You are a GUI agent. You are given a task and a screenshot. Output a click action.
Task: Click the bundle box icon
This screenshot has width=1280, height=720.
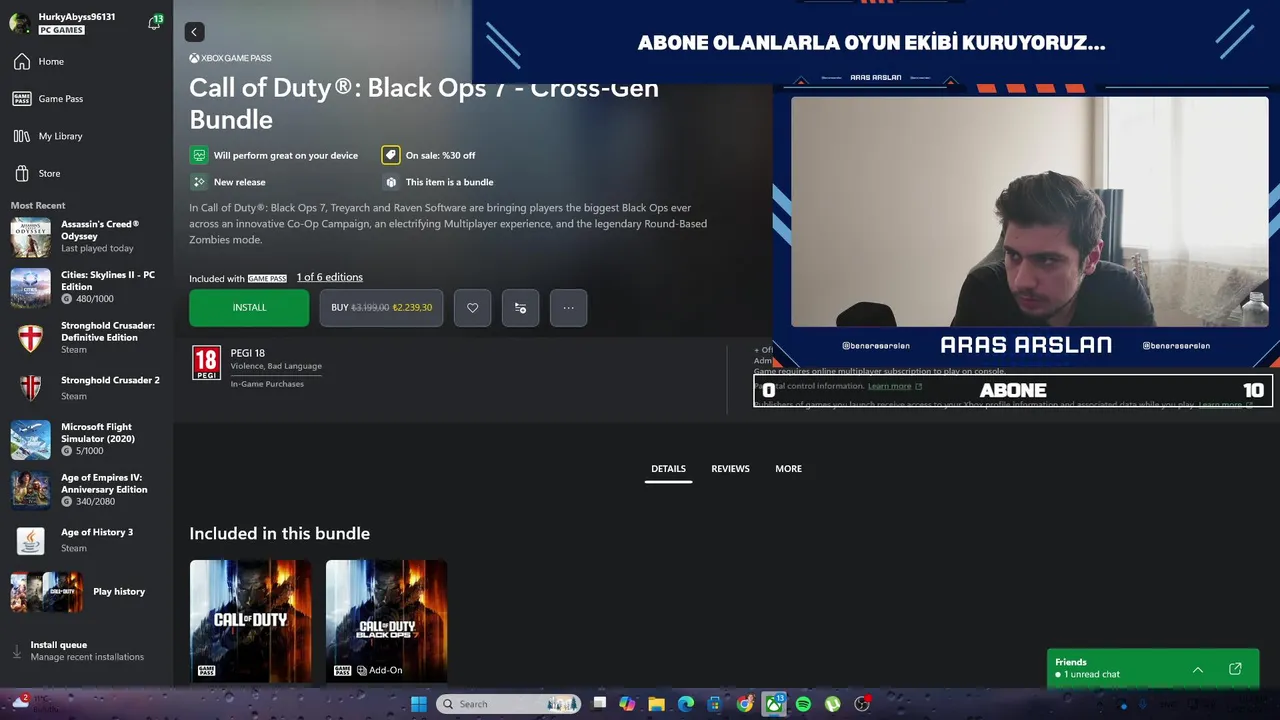point(390,182)
